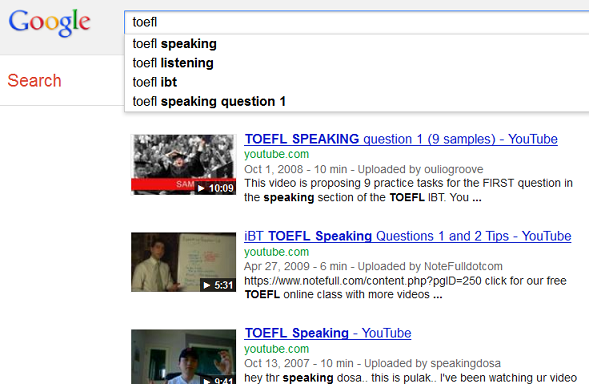The image size is (589, 384).
Task: Open the red Search label
Action: 34,81
